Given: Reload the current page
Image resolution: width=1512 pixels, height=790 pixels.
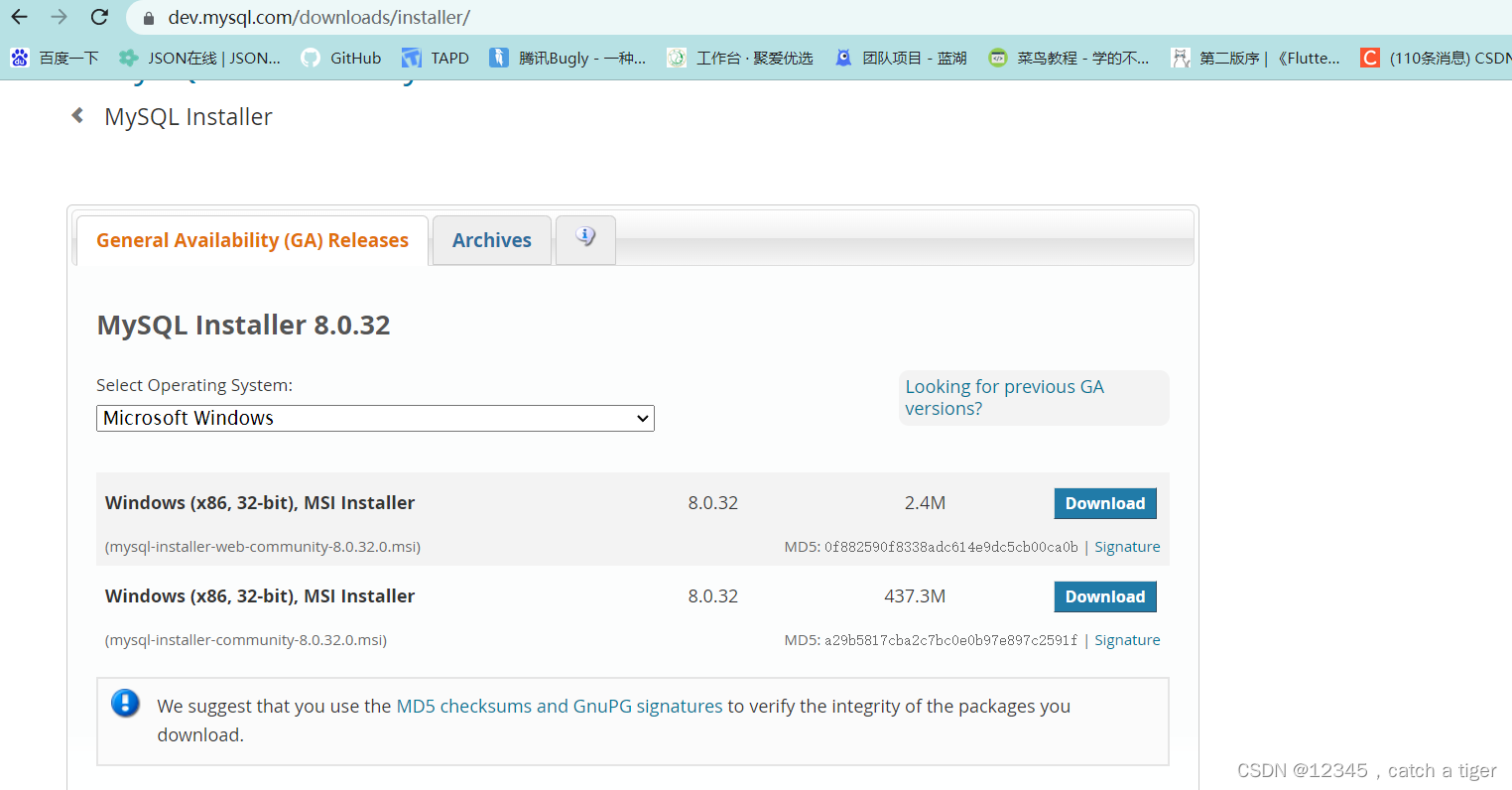Looking at the screenshot, I should 98,17.
